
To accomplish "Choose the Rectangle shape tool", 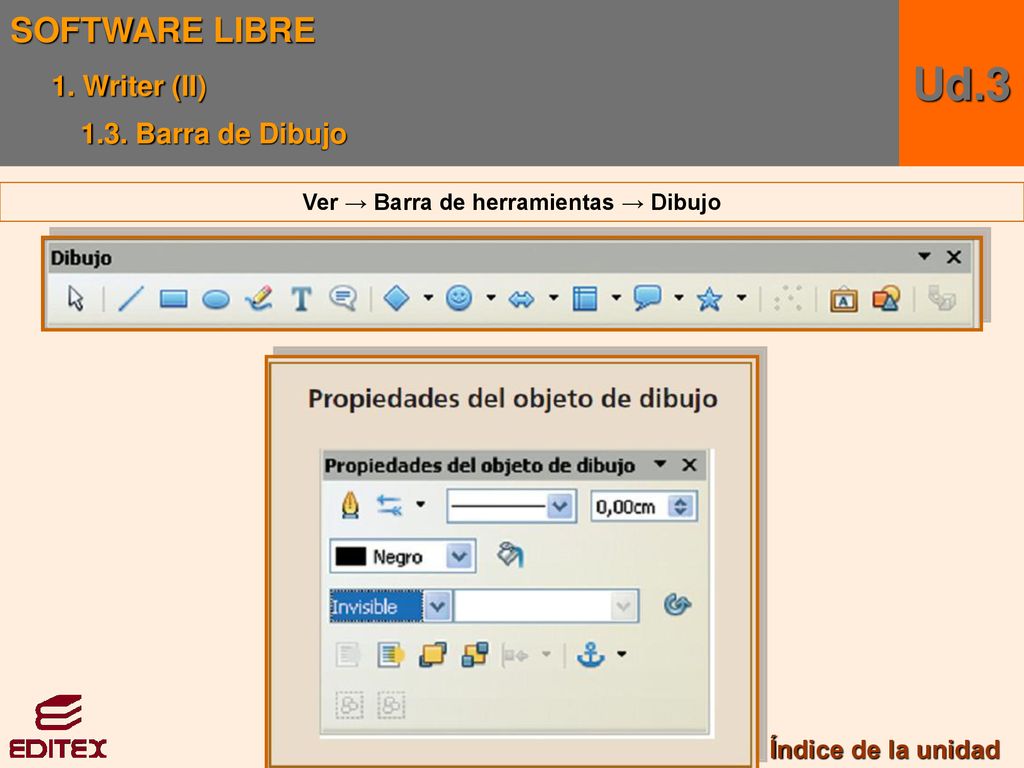I will (174, 299).
